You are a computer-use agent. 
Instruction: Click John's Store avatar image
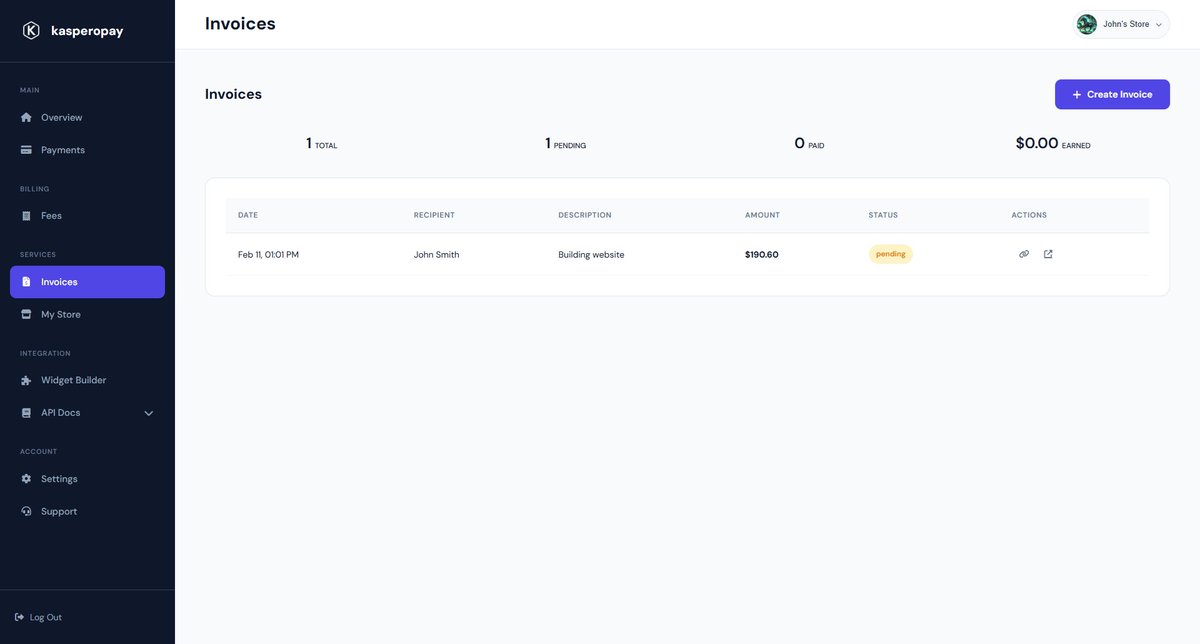(1087, 24)
